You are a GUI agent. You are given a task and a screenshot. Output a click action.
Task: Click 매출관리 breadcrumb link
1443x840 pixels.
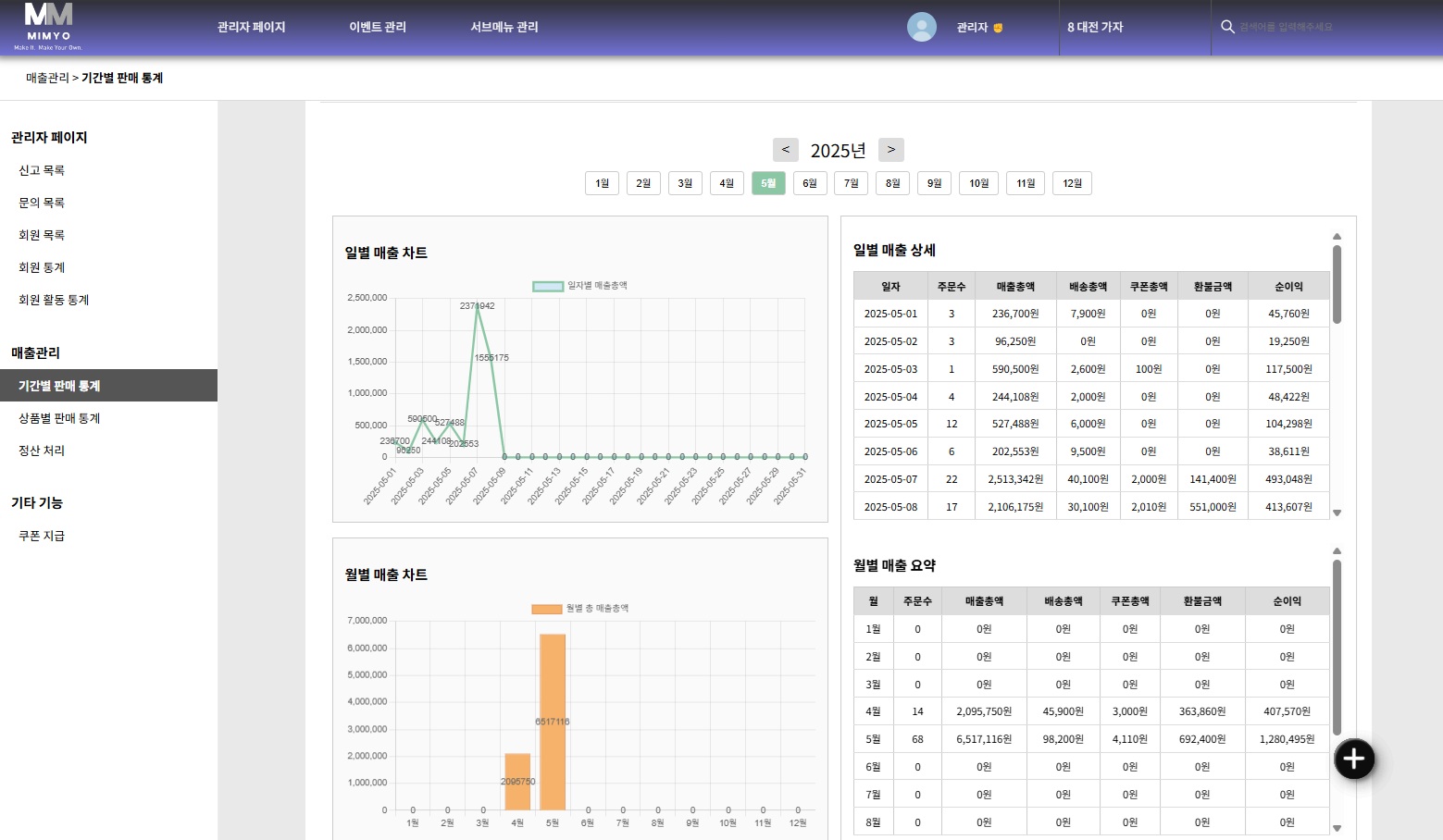(47, 78)
